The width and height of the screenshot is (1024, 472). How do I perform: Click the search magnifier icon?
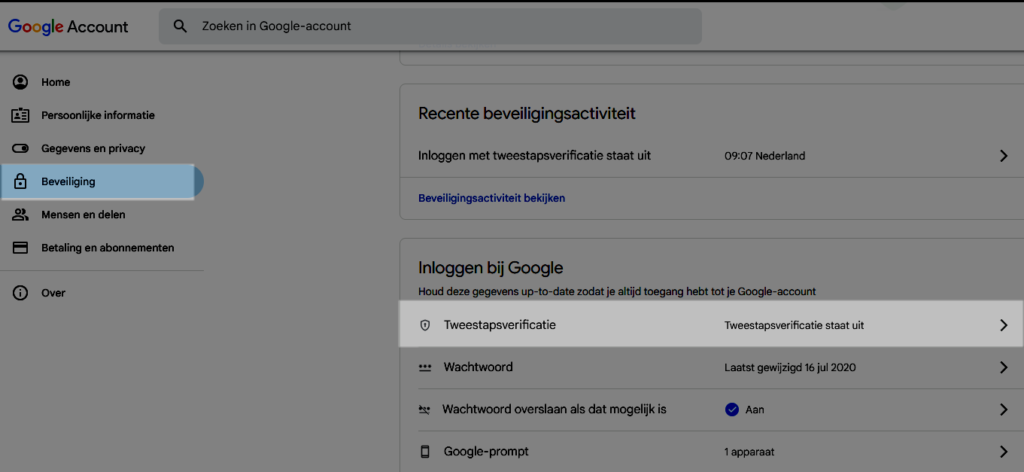pyautogui.click(x=180, y=26)
